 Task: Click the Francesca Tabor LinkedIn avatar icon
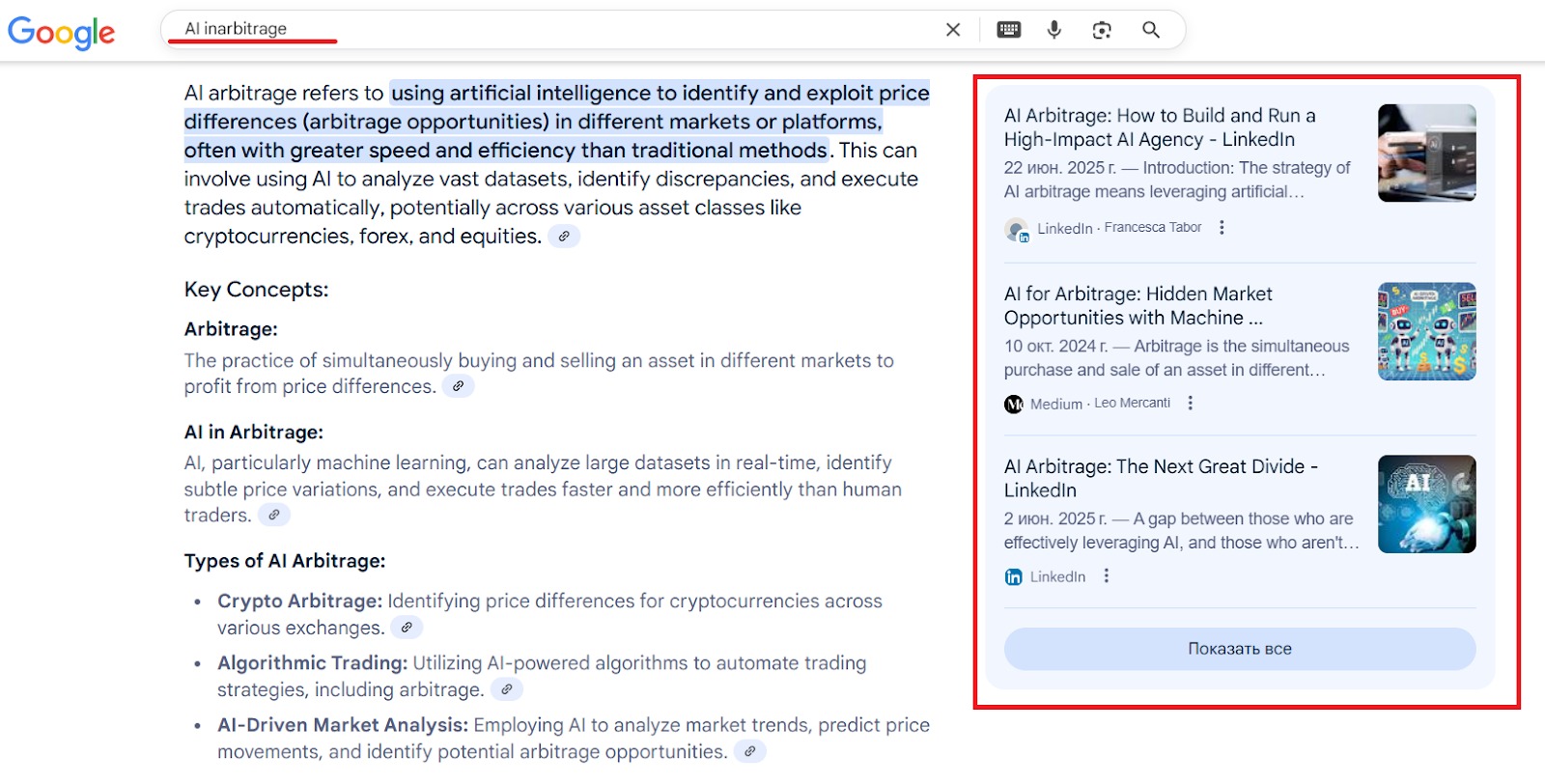pyautogui.click(x=1016, y=230)
